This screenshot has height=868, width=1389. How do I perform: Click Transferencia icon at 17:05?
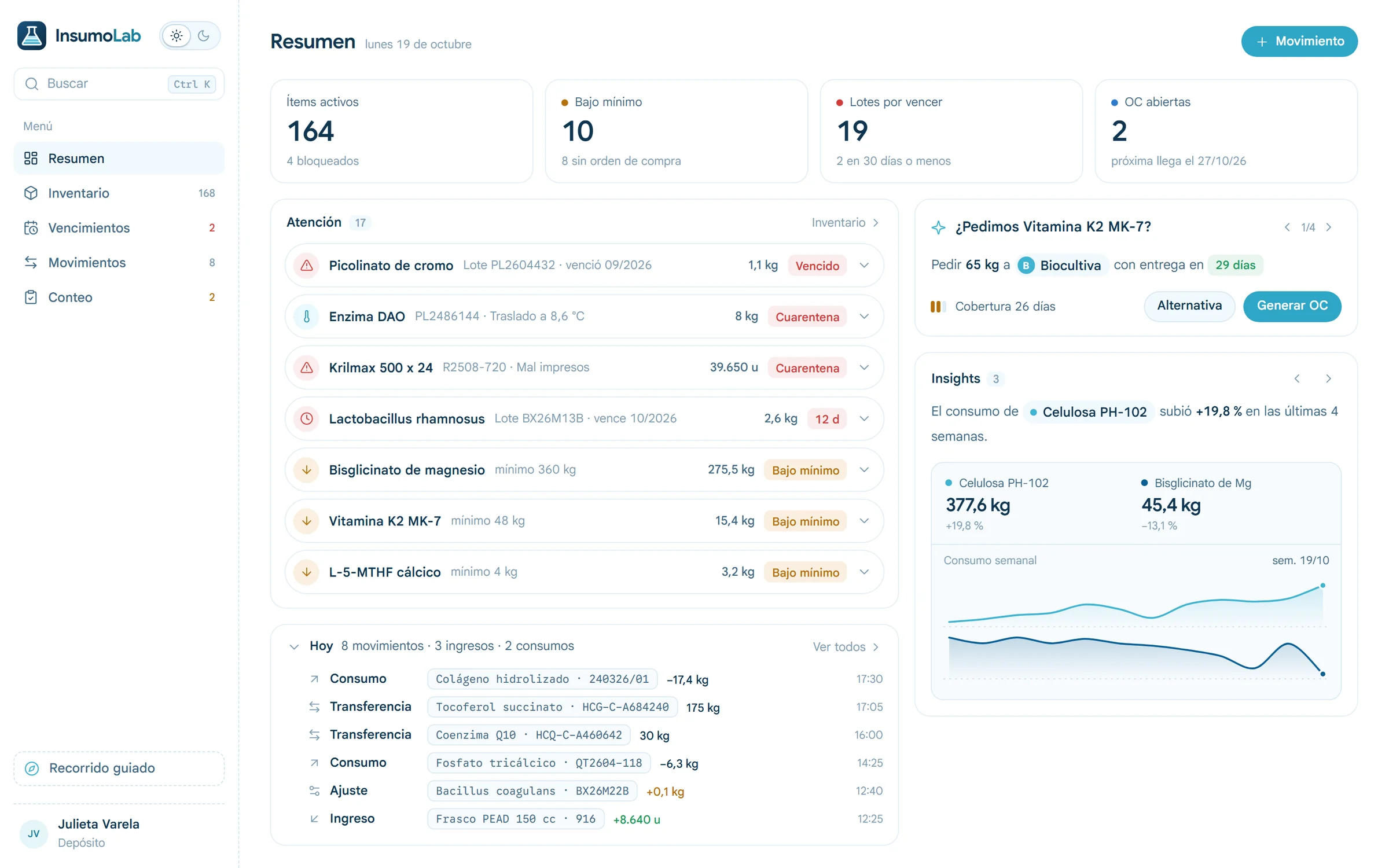(314, 707)
